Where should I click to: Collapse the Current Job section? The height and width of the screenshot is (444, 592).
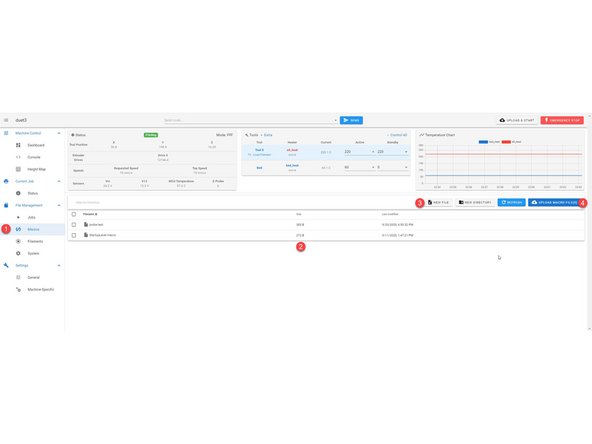59,181
